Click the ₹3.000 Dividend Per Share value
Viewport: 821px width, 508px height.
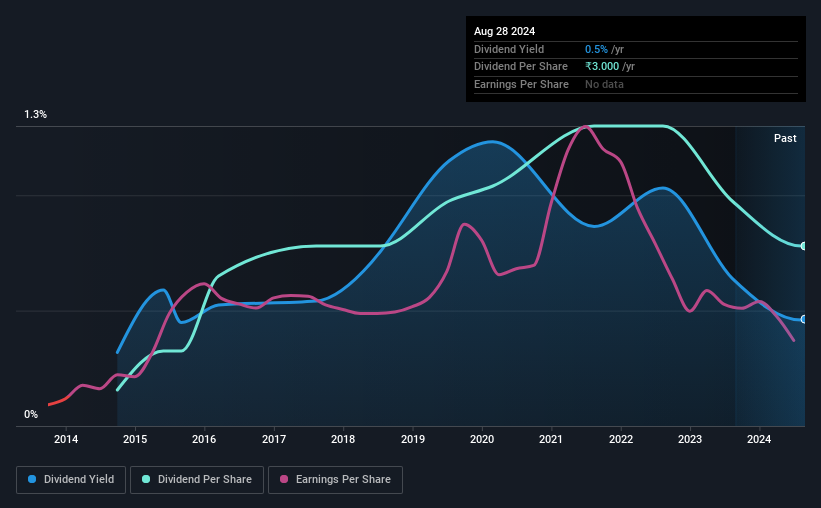click(x=602, y=67)
